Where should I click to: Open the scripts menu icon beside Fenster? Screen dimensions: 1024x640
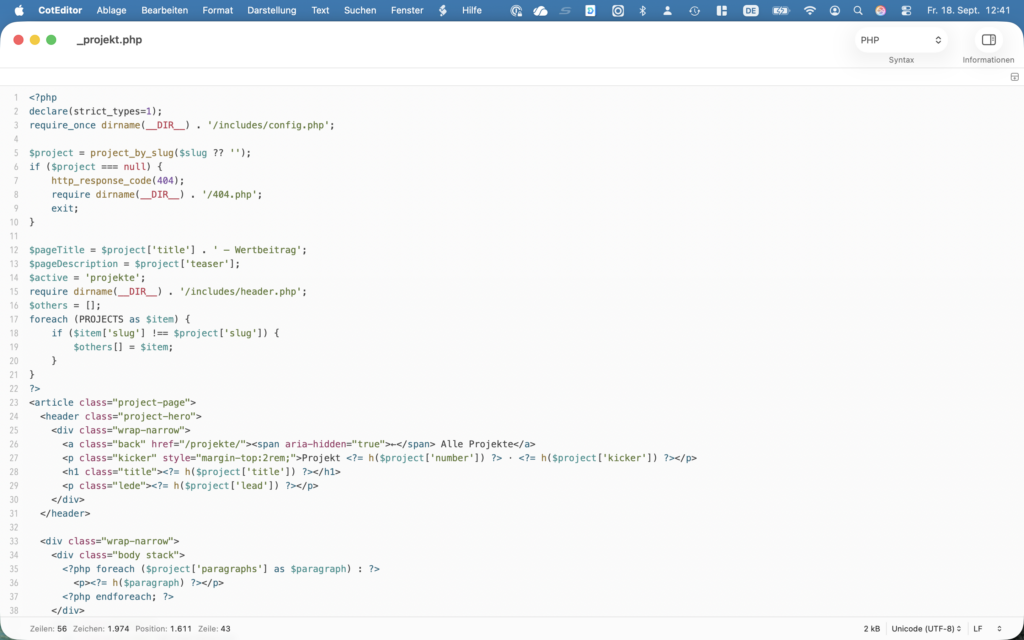tap(443, 10)
